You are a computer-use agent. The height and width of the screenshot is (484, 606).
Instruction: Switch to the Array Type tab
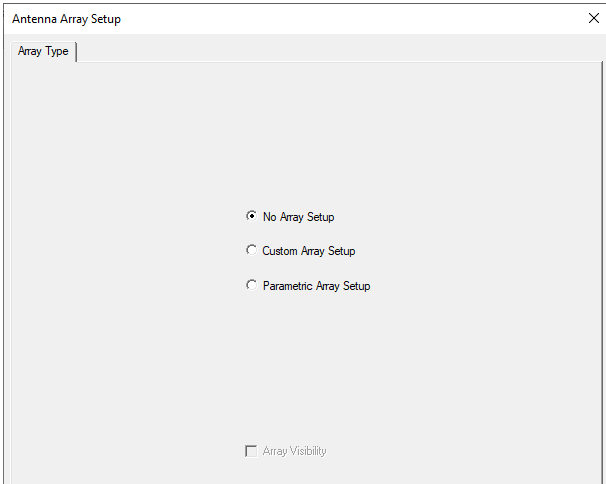[x=43, y=51]
